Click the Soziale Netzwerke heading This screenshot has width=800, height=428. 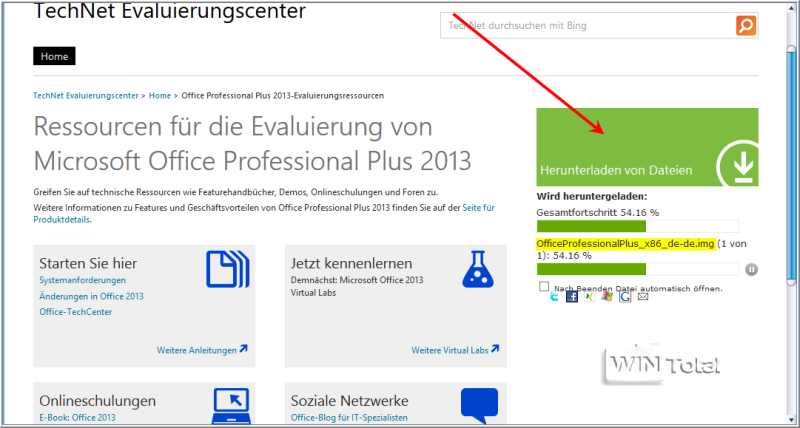349,400
